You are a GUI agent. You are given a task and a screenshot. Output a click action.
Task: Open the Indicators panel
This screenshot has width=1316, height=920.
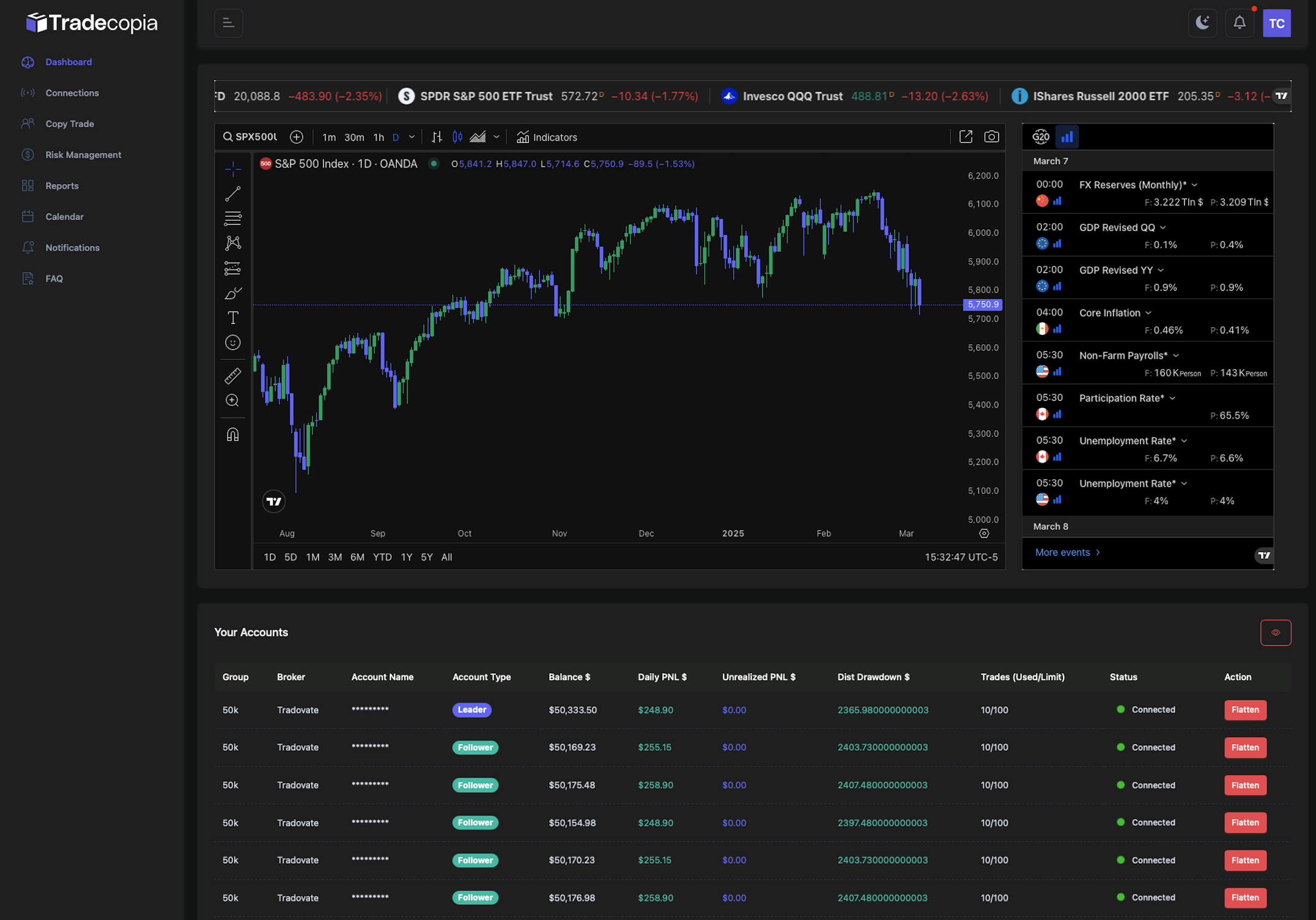point(546,137)
